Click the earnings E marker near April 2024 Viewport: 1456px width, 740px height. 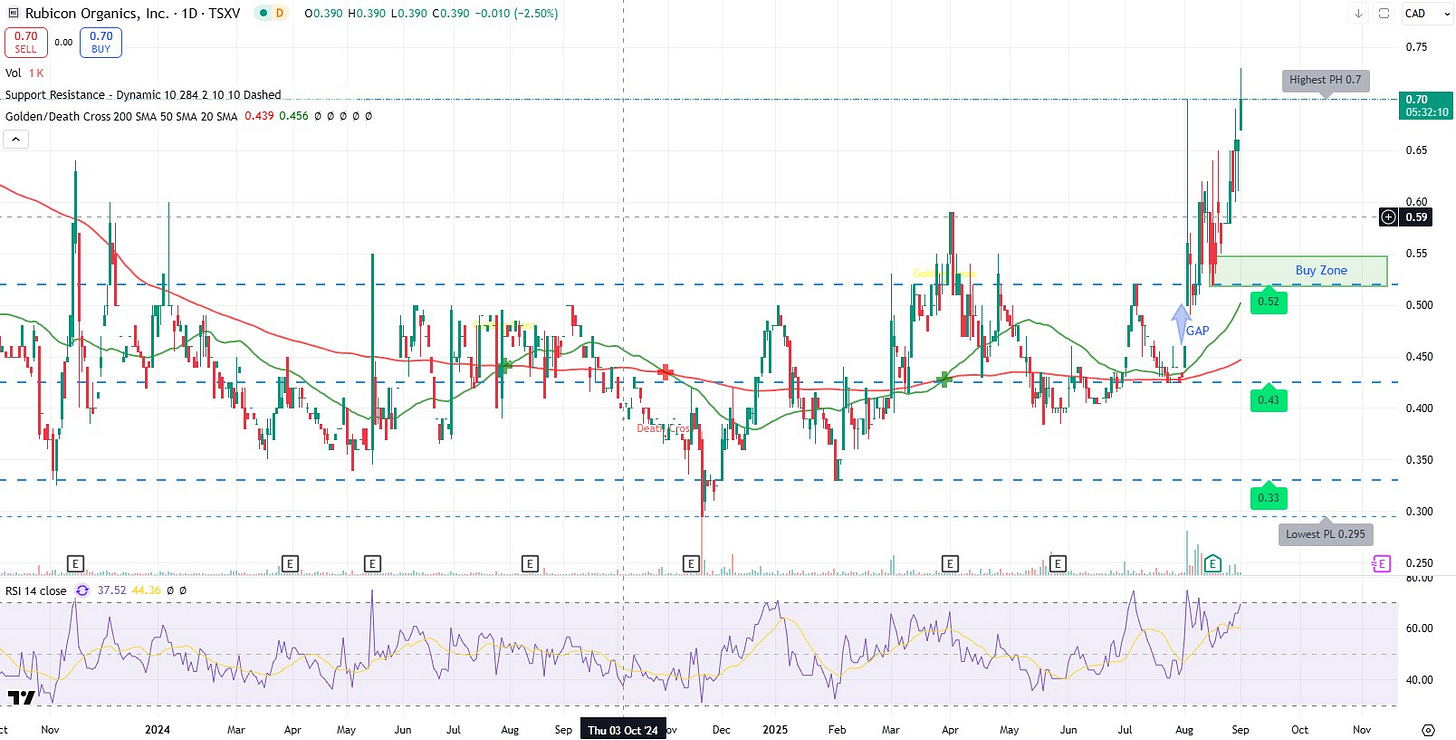coord(290,564)
